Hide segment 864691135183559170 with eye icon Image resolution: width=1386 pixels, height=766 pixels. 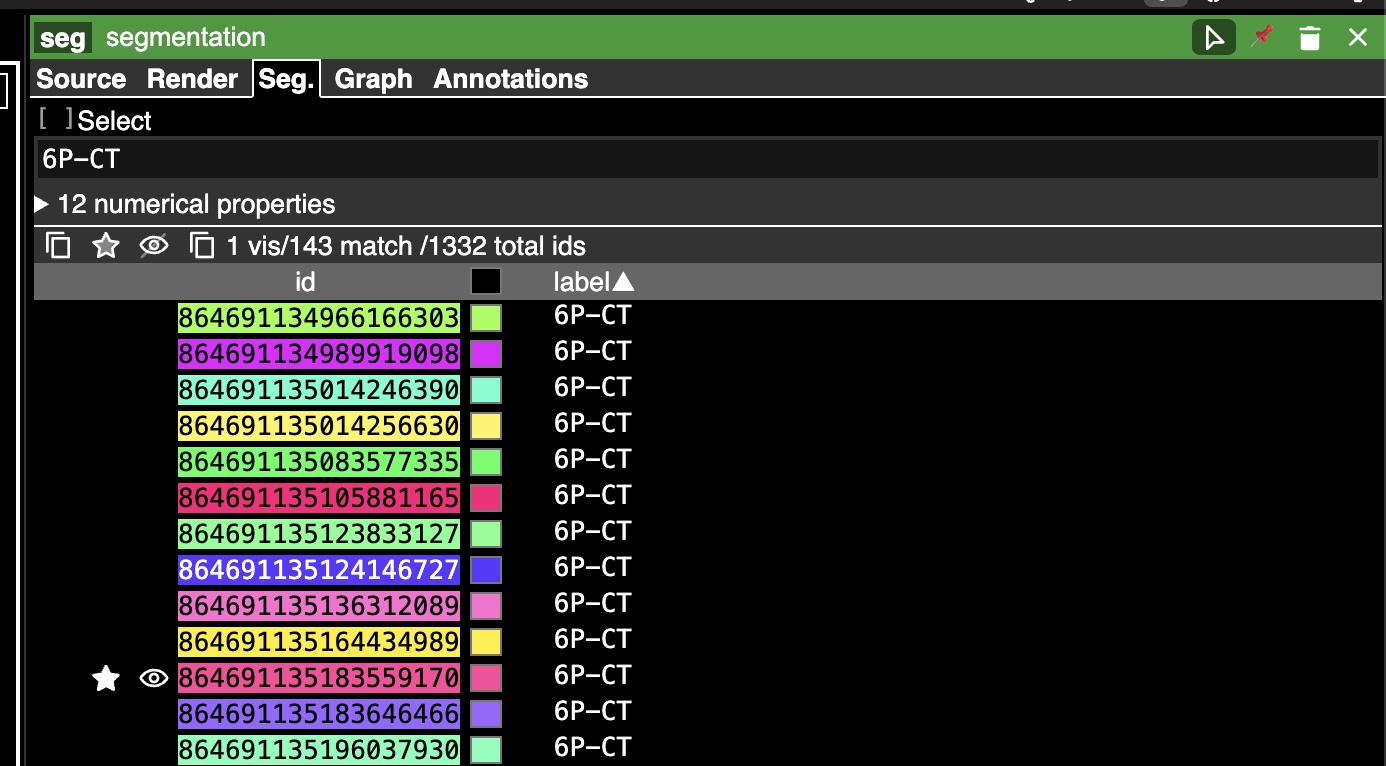click(153, 679)
